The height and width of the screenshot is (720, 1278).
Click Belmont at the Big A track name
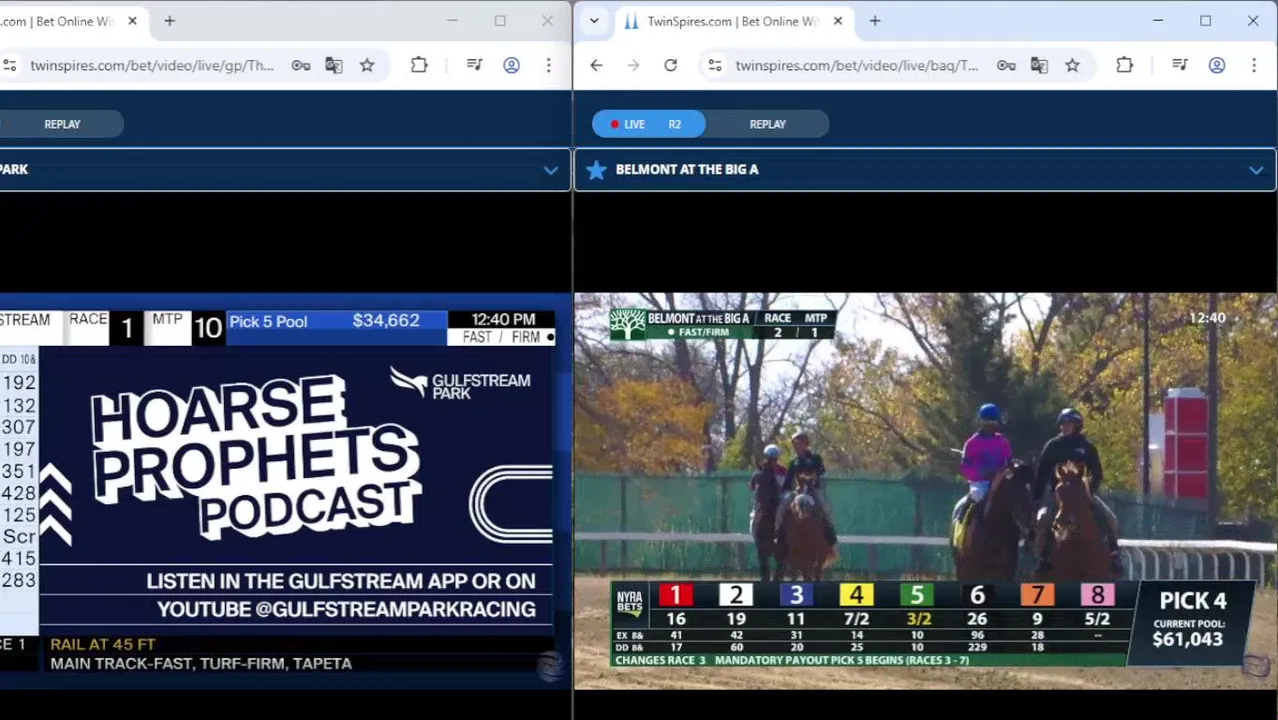point(687,170)
